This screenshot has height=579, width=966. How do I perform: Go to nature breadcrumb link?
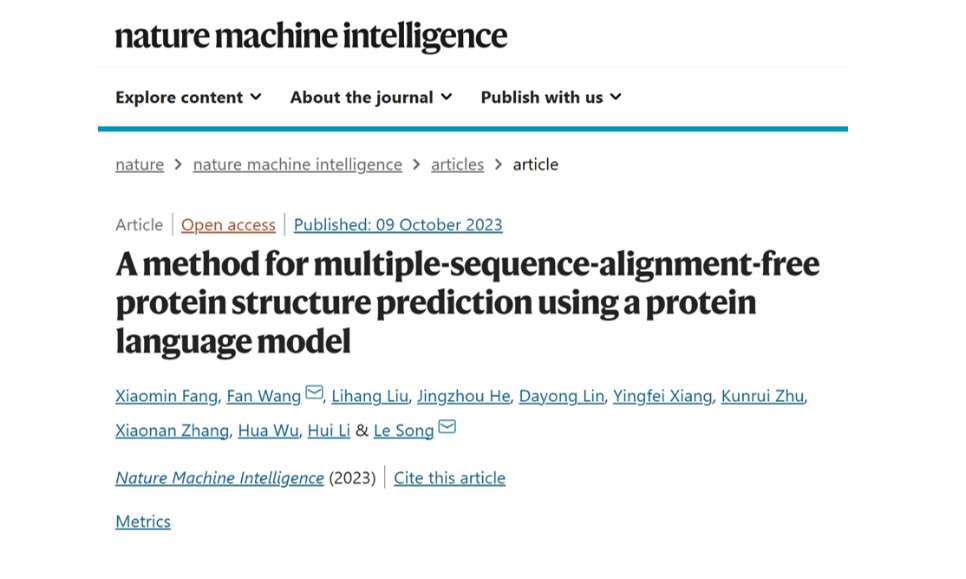(139, 164)
